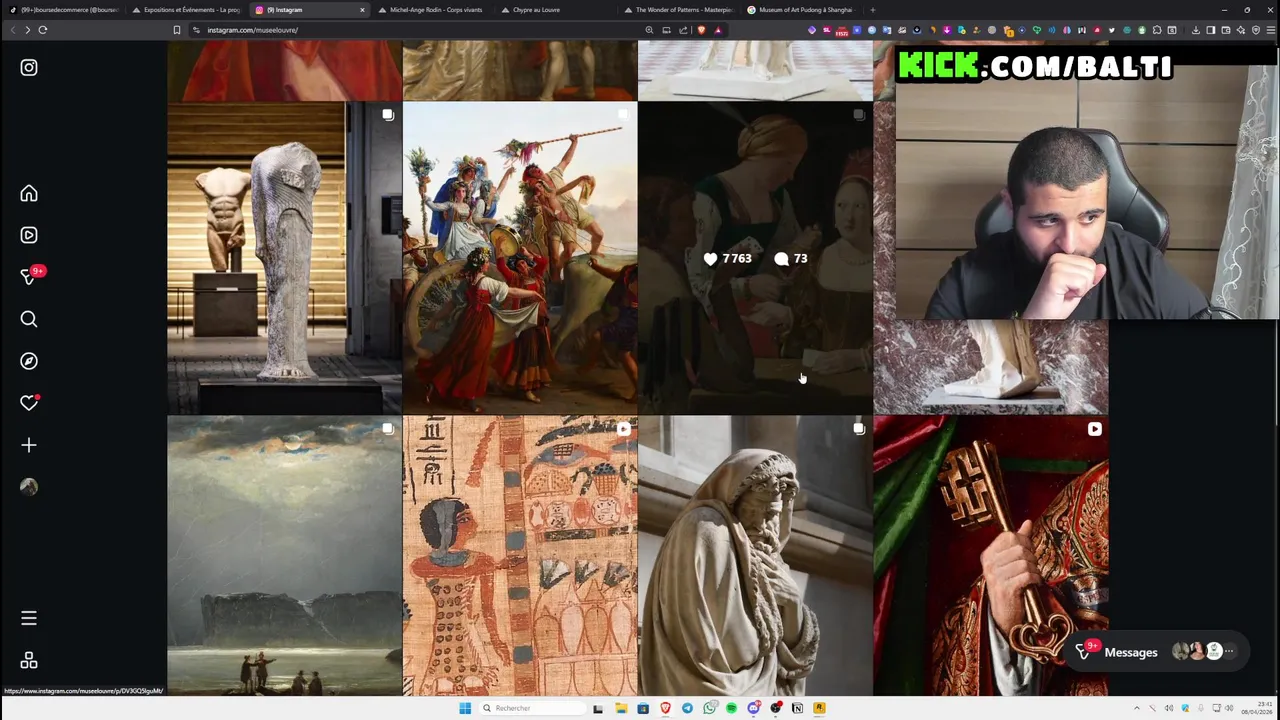This screenshot has height=720, width=1280.
Task: Open Brave browser from the taskbar
Action: click(x=665, y=708)
